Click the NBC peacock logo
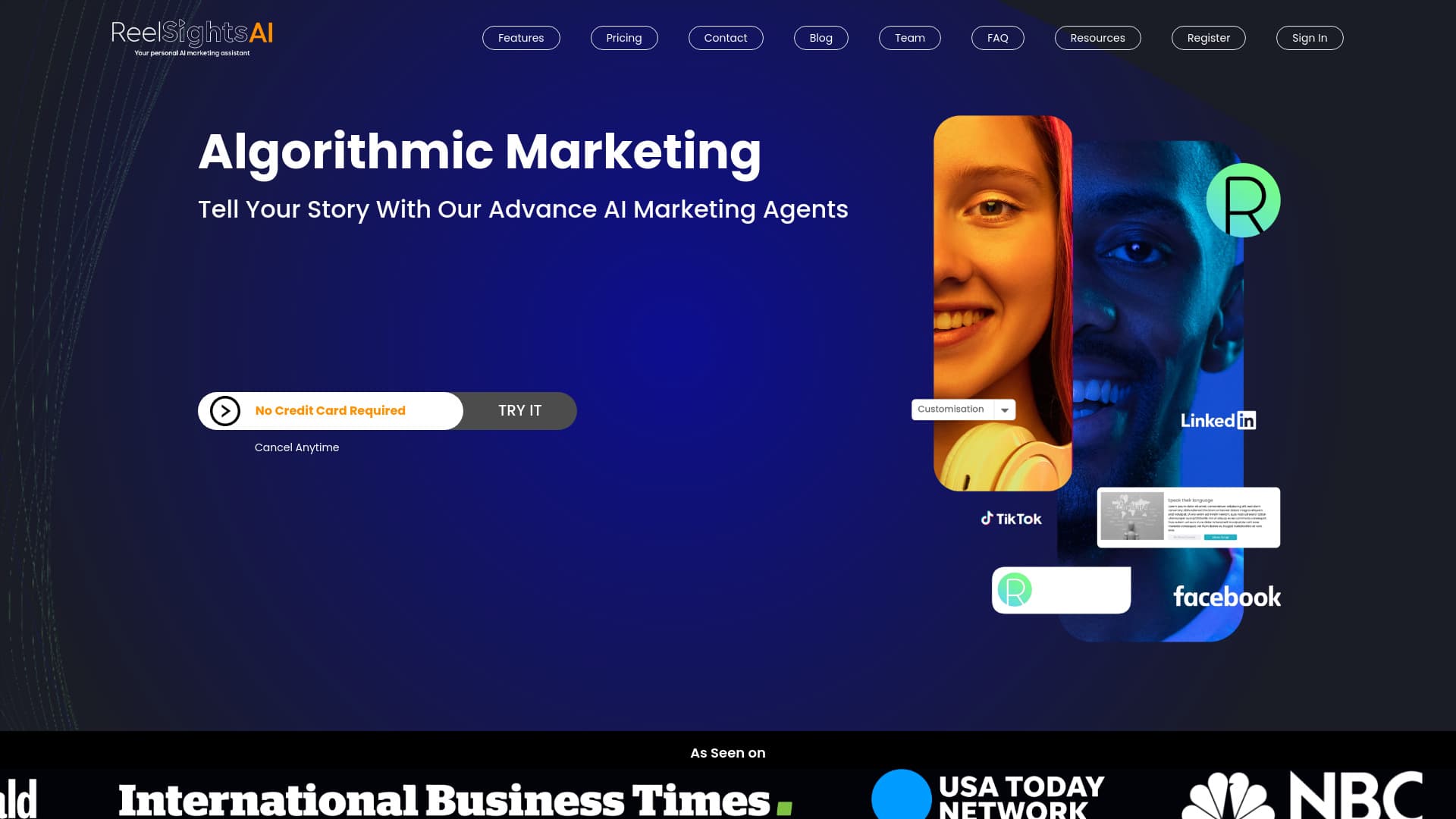The height and width of the screenshot is (819, 1456). click(1228, 796)
